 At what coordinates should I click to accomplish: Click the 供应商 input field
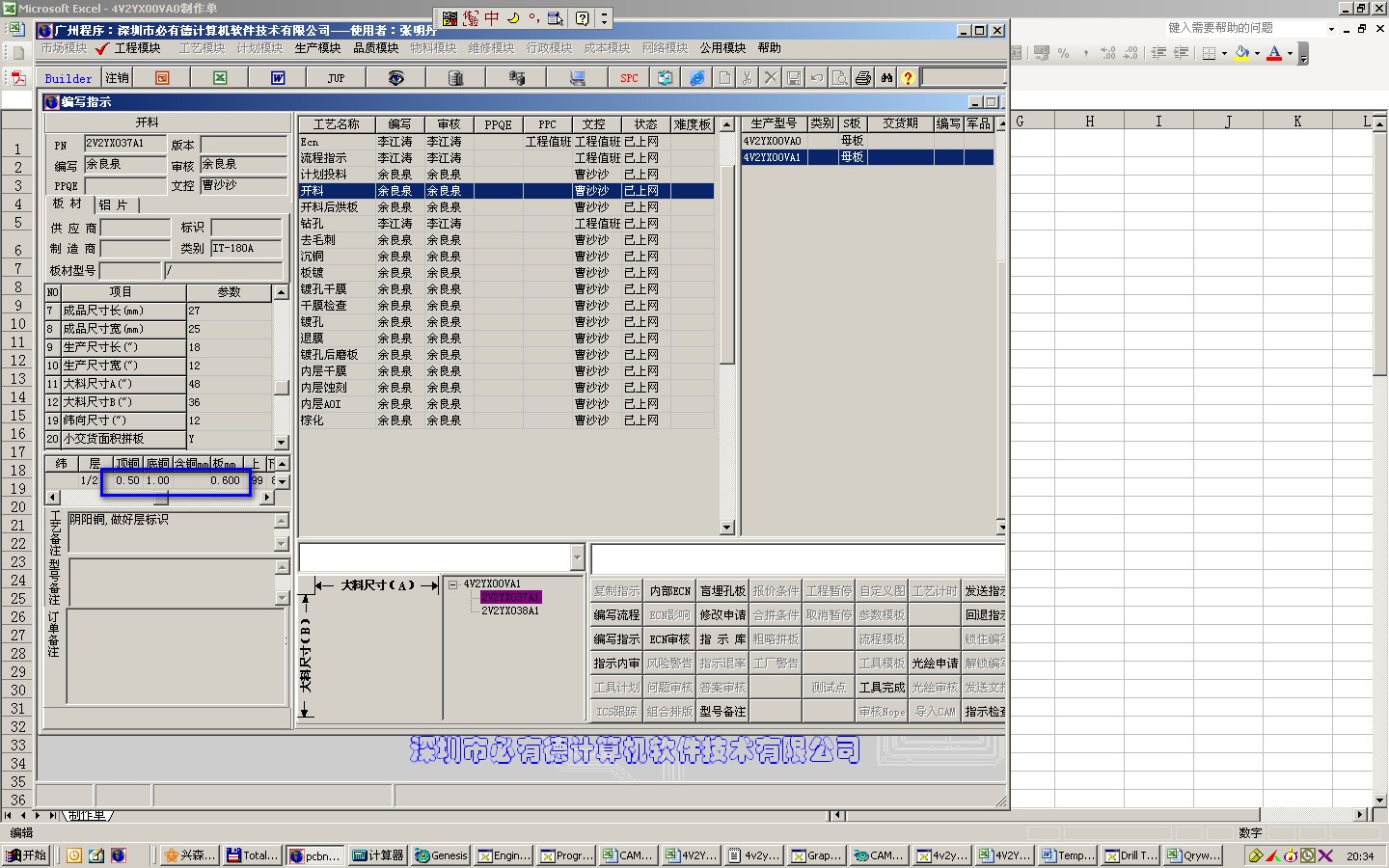135,228
